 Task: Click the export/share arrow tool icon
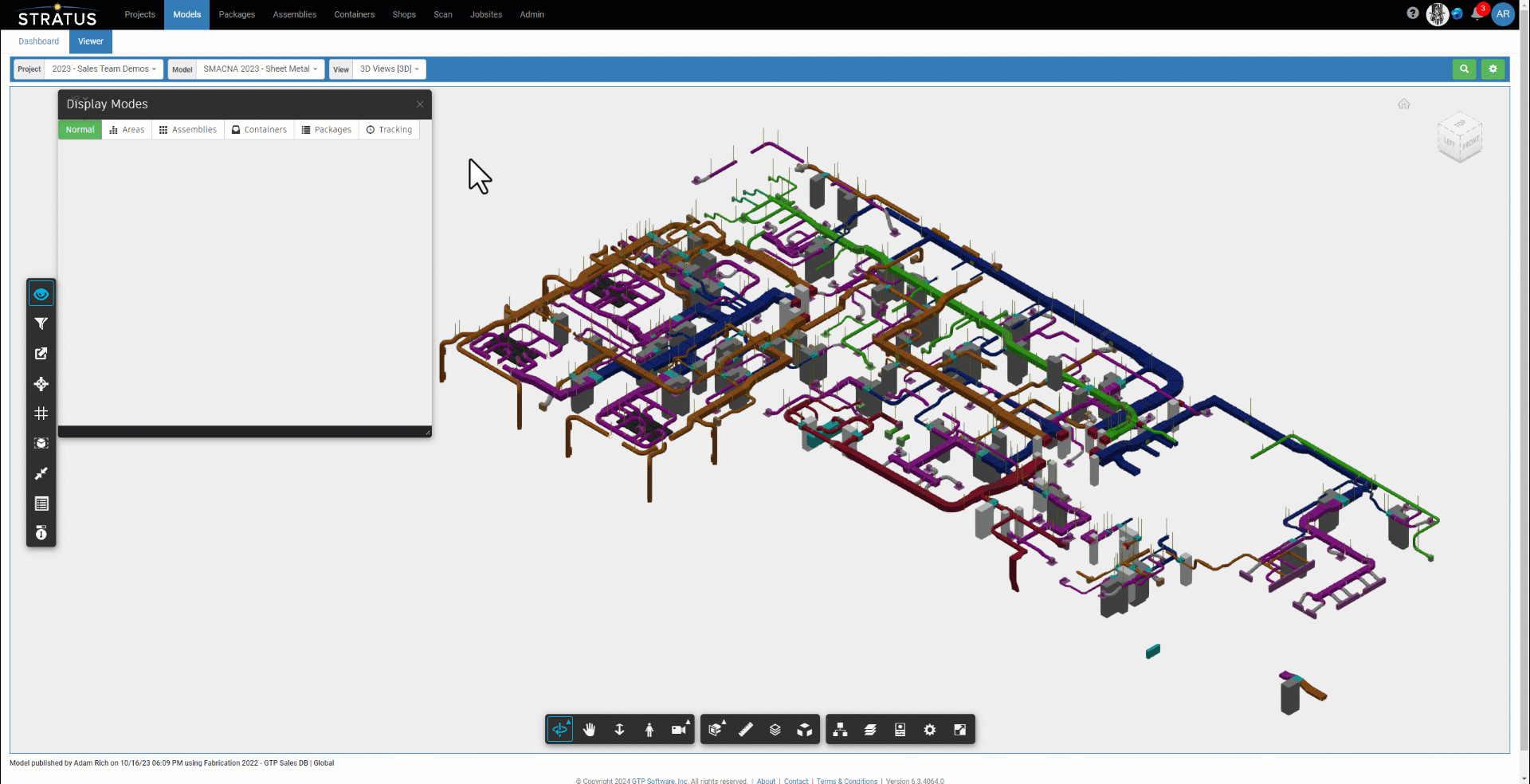pyautogui.click(x=41, y=354)
